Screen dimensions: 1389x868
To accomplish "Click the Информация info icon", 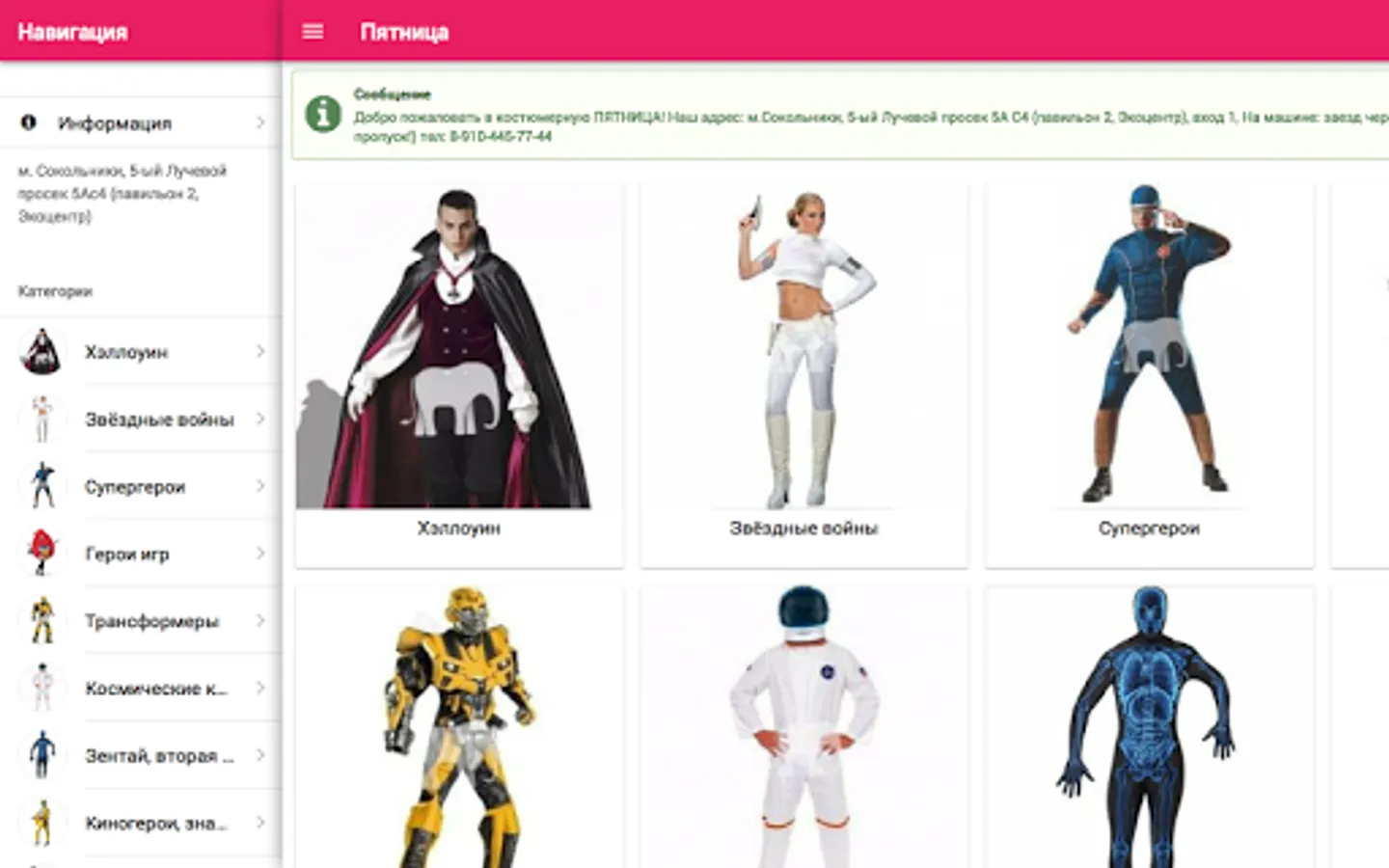I will click(x=29, y=122).
